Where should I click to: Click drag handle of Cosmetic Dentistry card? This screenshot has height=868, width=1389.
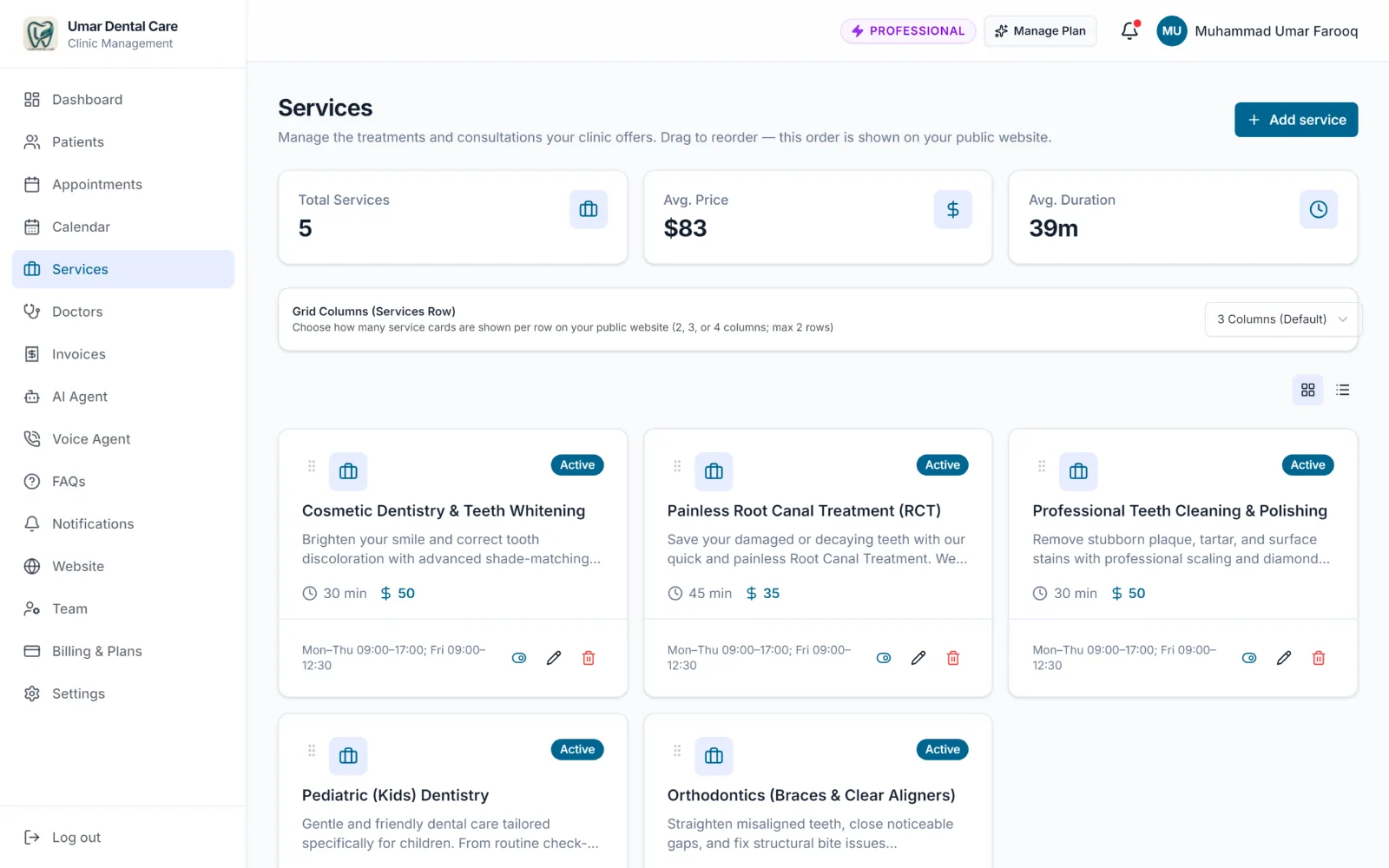(x=312, y=466)
